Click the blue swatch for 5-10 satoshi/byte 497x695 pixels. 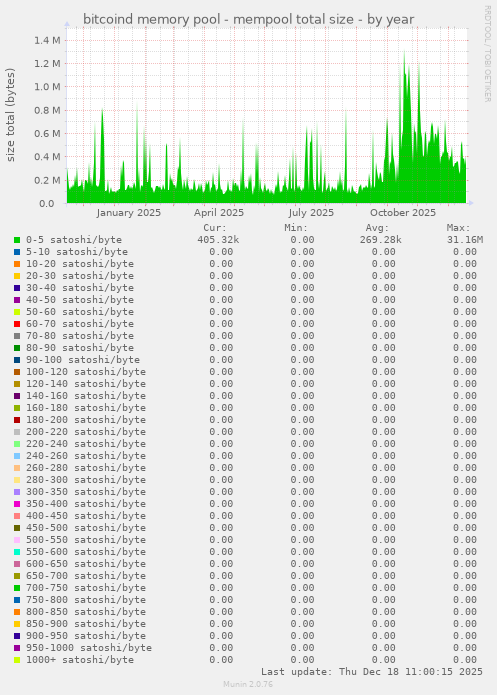[17, 252]
